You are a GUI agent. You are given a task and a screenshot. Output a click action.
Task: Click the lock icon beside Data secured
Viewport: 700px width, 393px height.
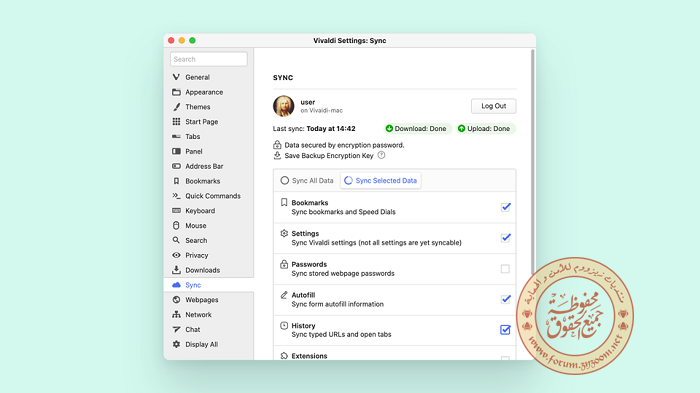(x=277, y=145)
